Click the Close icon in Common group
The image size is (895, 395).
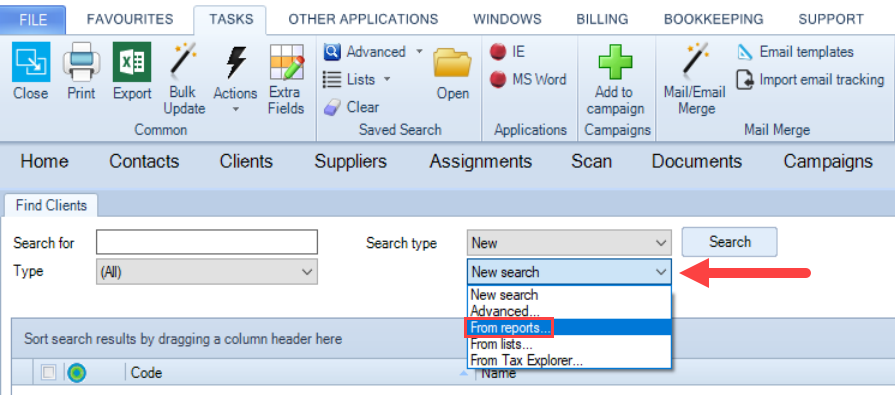[x=31, y=62]
